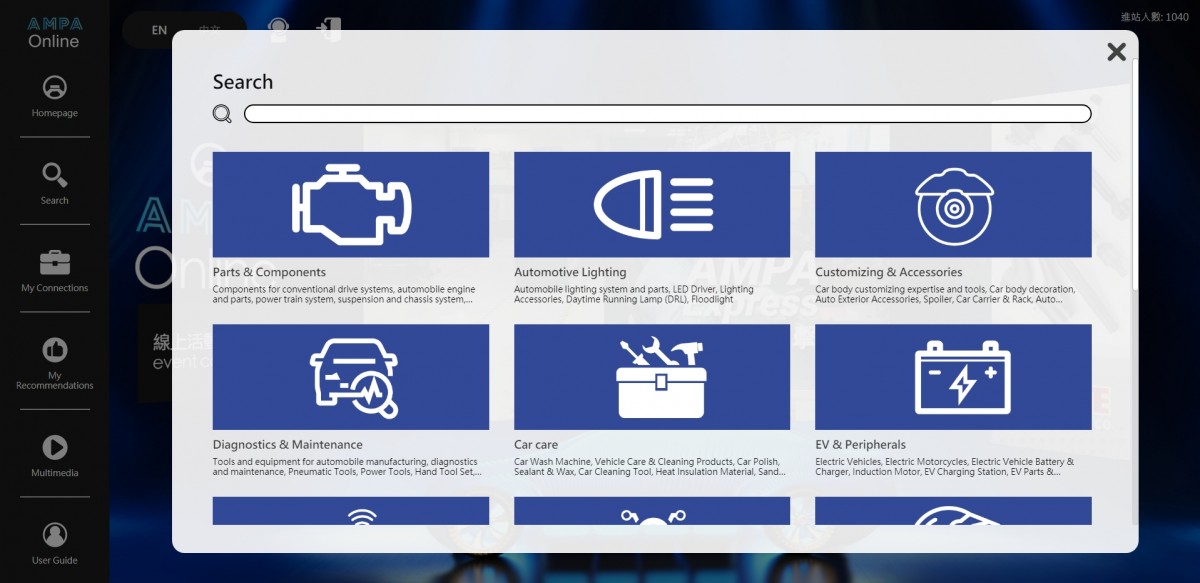Click the AMPA Online logo
The width and height of the screenshot is (1200, 583).
click(54, 32)
